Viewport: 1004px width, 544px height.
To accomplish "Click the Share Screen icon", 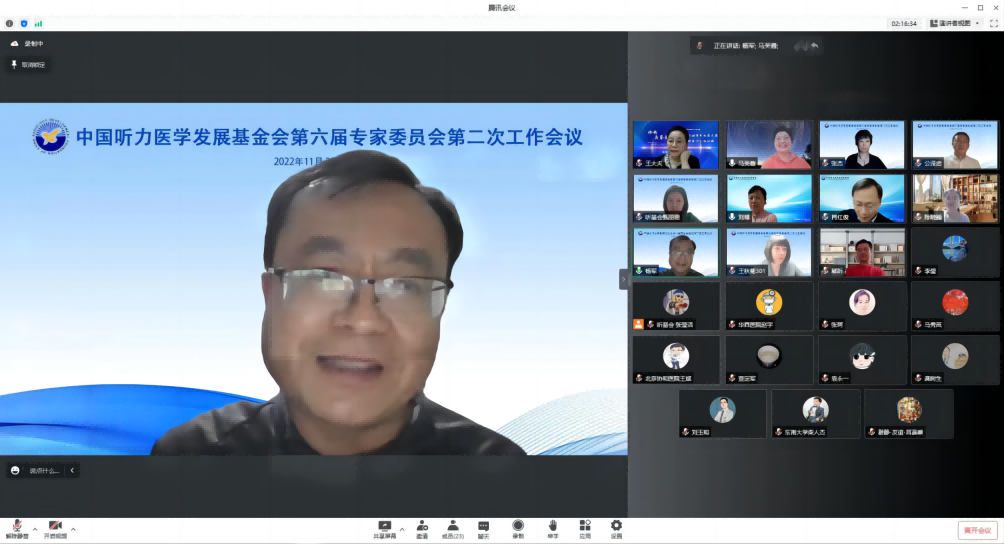I will pos(384,526).
